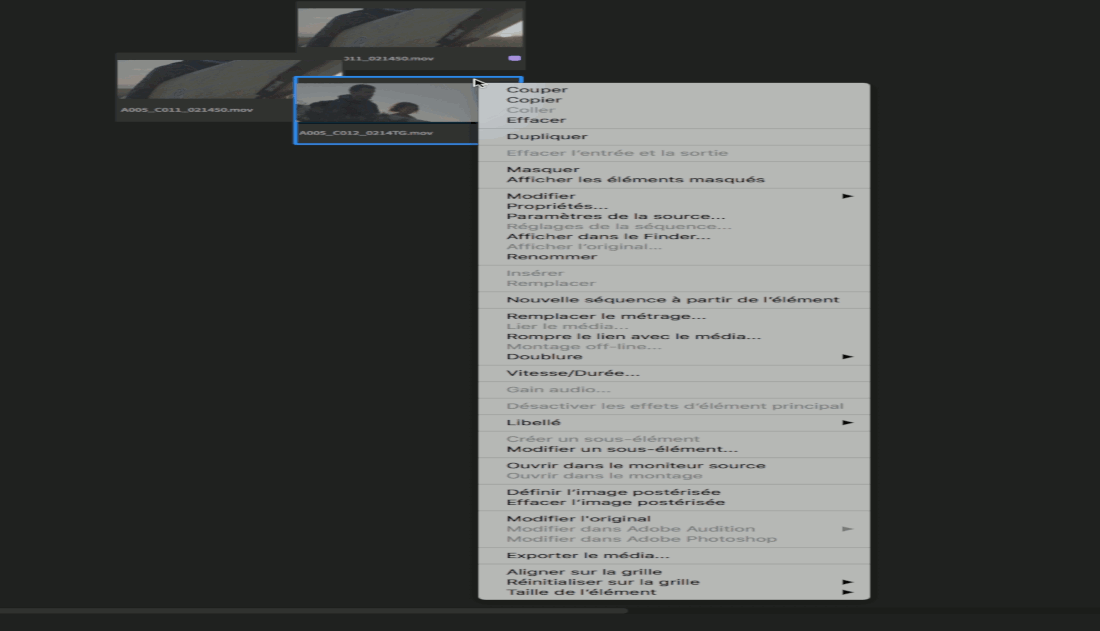The width and height of the screenshot is (1100, 631).
Task: Select the A005_C011_021450.mov thumbnail on left
Action: [x=205, y=79]
